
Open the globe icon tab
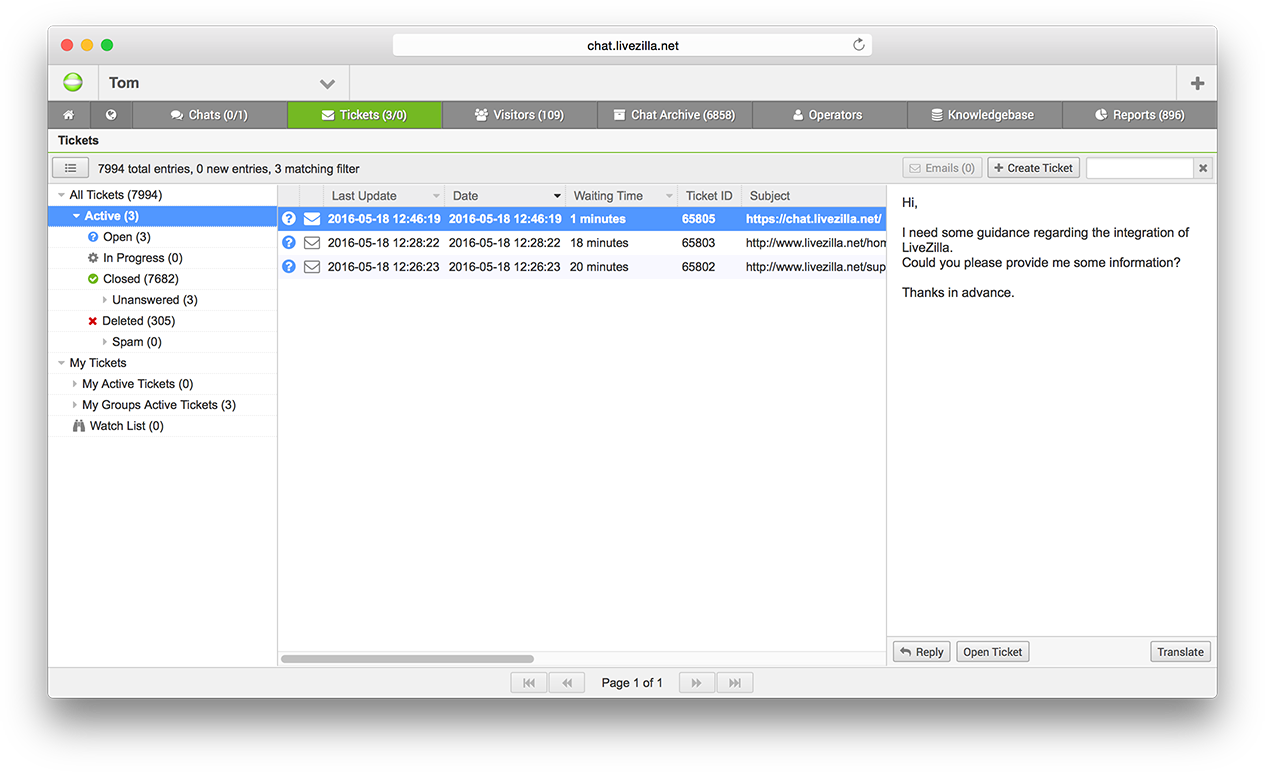coord(111,115)
